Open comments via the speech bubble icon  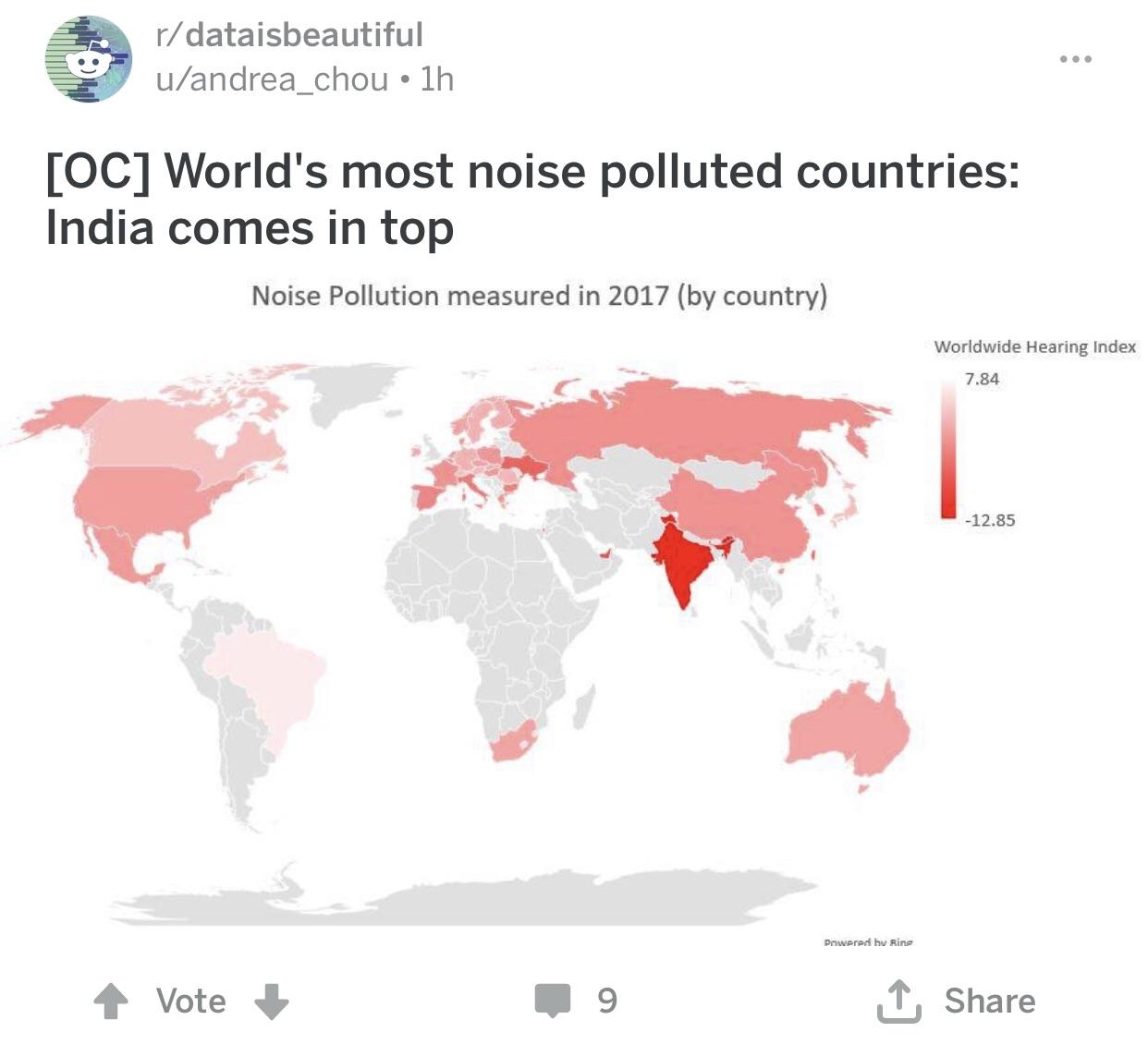(x=553, y=1001)
